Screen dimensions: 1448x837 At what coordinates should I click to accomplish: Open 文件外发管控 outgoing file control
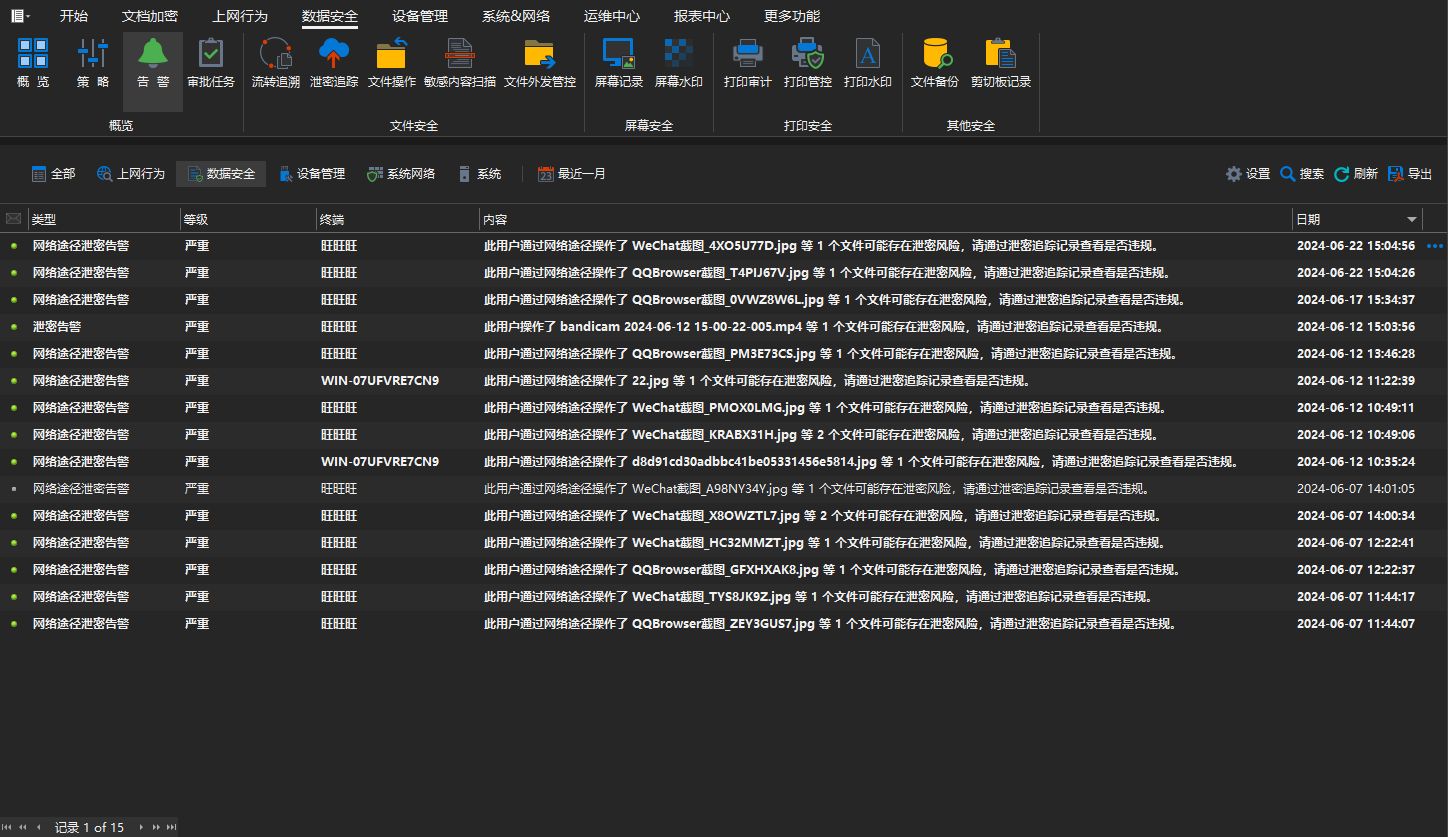pos(540,63)
